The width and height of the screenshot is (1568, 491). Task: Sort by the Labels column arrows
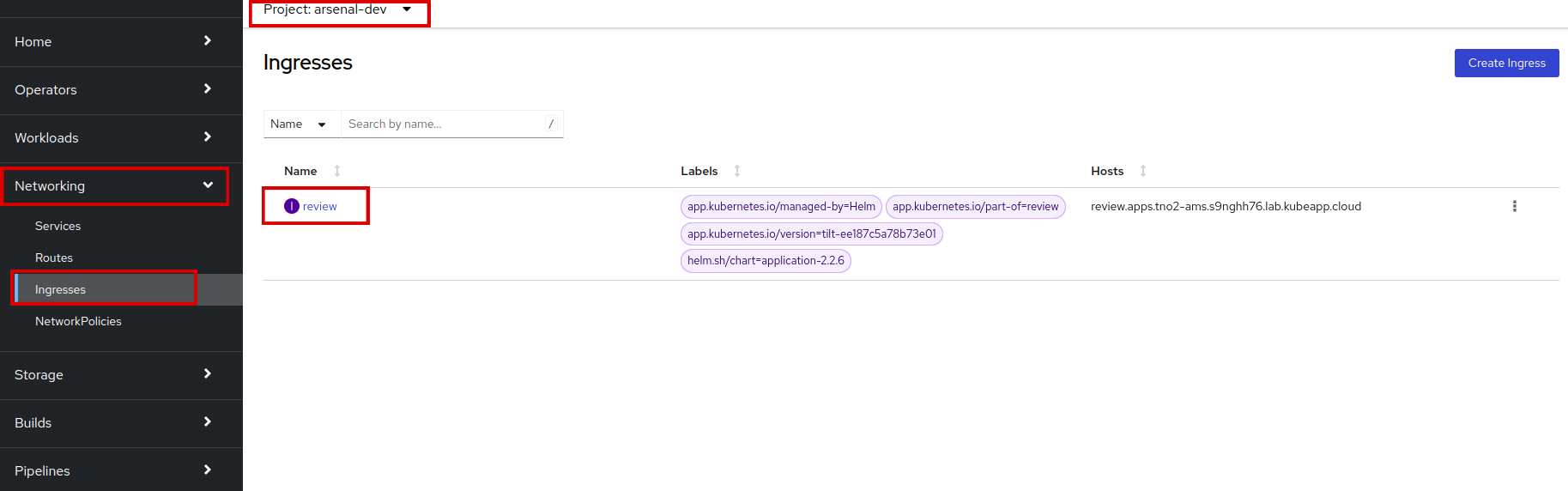tap(737, 171)
